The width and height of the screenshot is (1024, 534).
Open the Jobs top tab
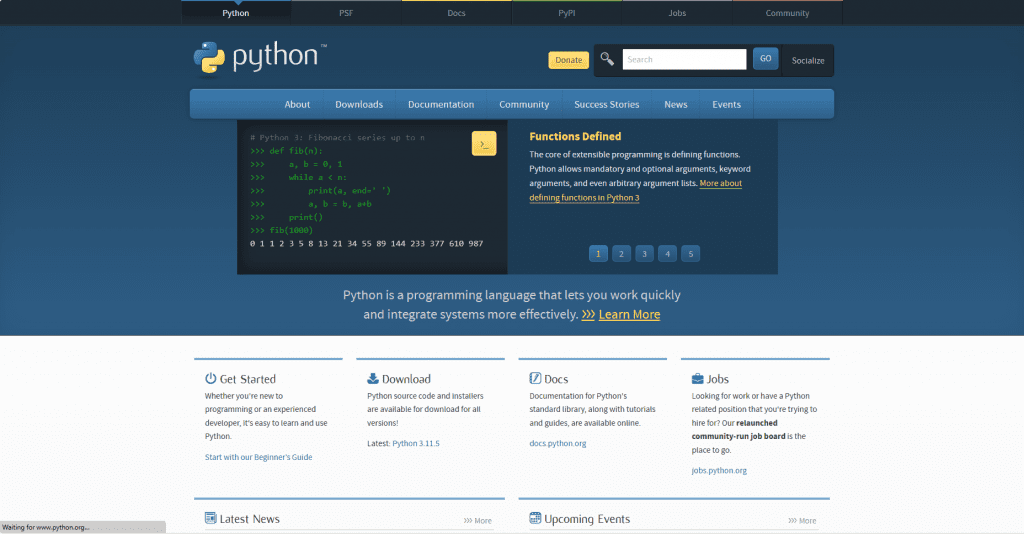677,13
